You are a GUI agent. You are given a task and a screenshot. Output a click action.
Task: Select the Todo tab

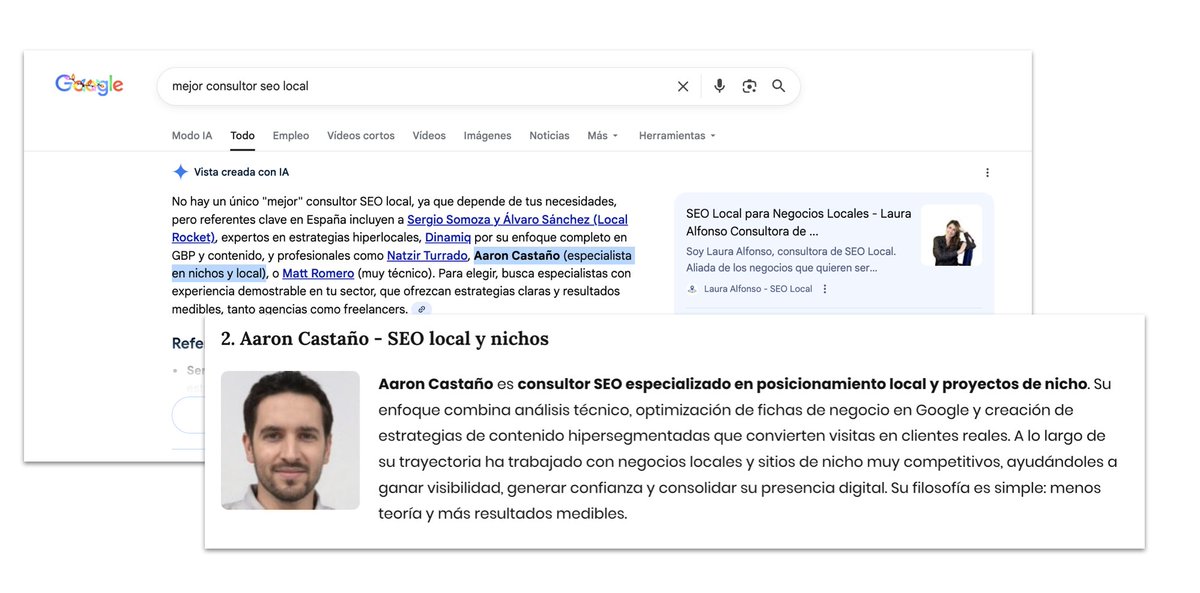(x=242, y=135)
